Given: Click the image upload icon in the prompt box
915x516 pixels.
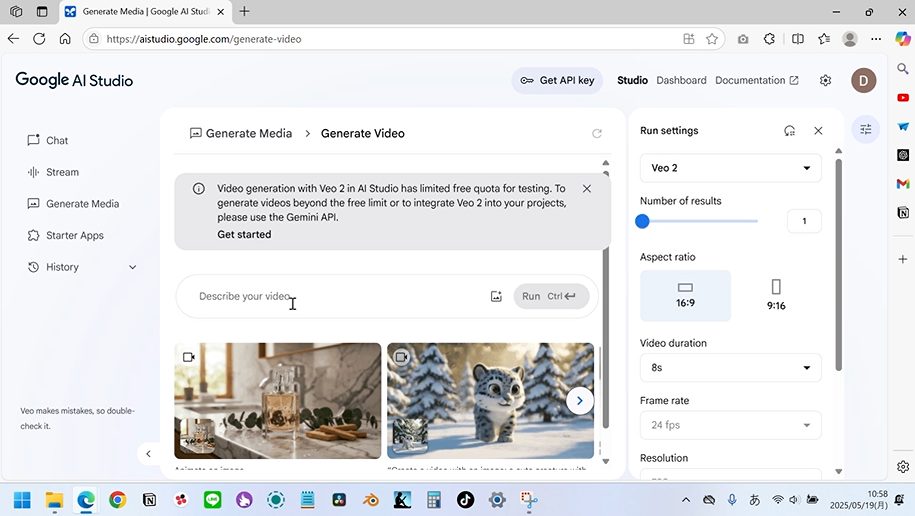Looking at the screenshot, I should [x=496, y=297].
